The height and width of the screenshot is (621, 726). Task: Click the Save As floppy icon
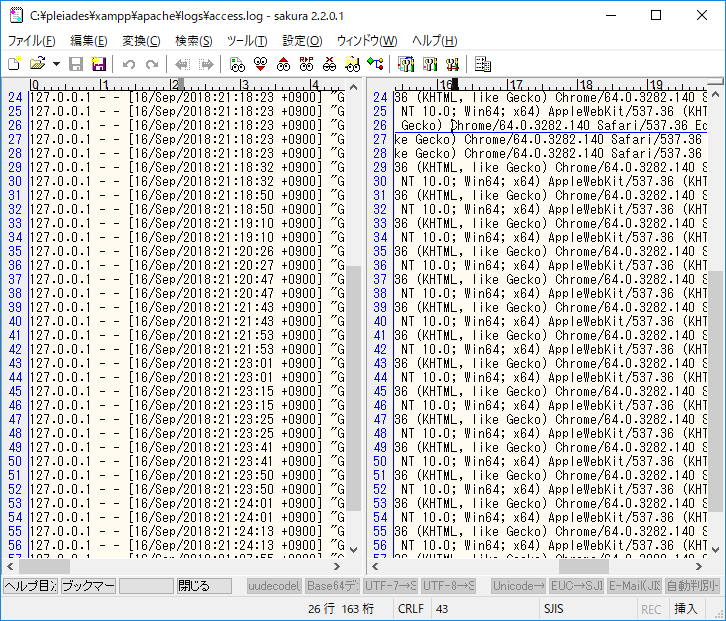point(98,64)
